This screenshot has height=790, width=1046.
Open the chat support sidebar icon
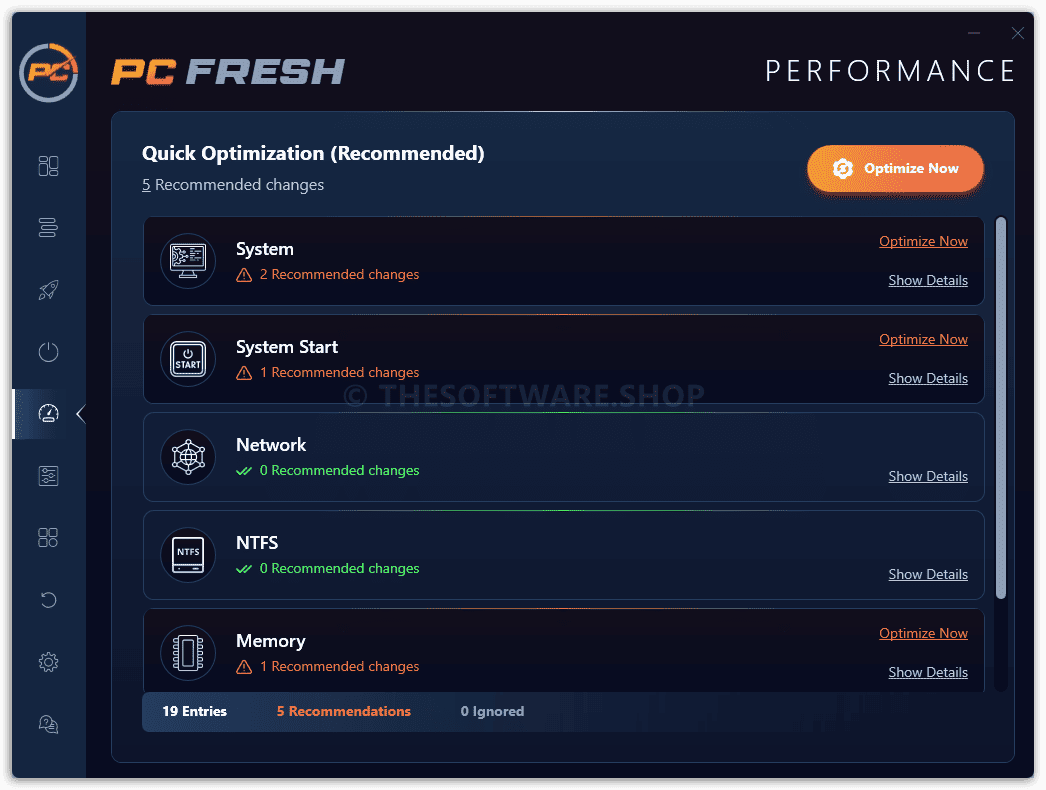(48, 724)
